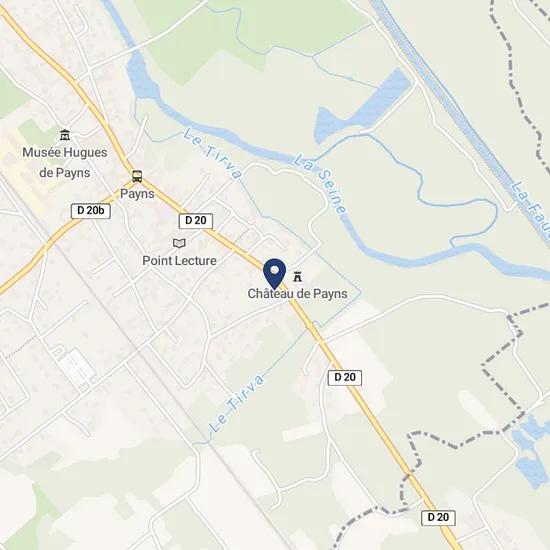
Task: Click the Château de Payns label
Action: (297, 294)
